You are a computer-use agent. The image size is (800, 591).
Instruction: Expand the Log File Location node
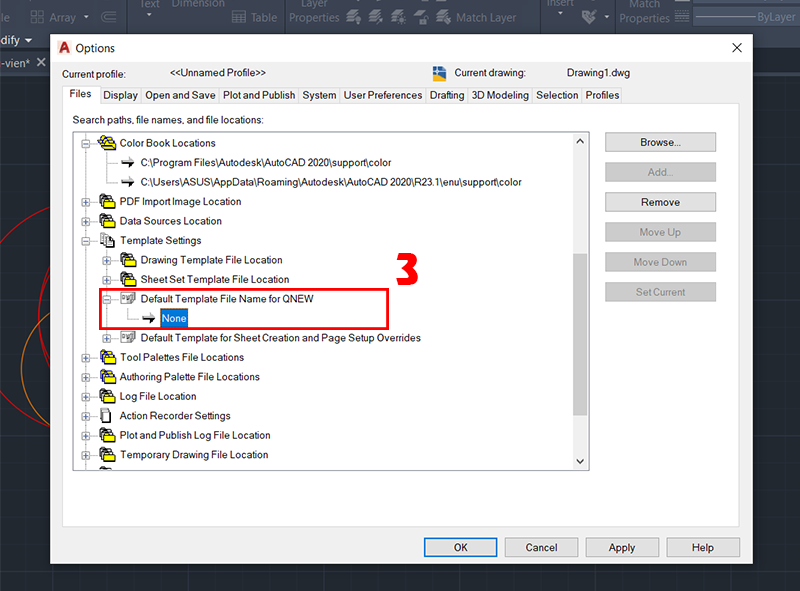[x=86, y=397]
